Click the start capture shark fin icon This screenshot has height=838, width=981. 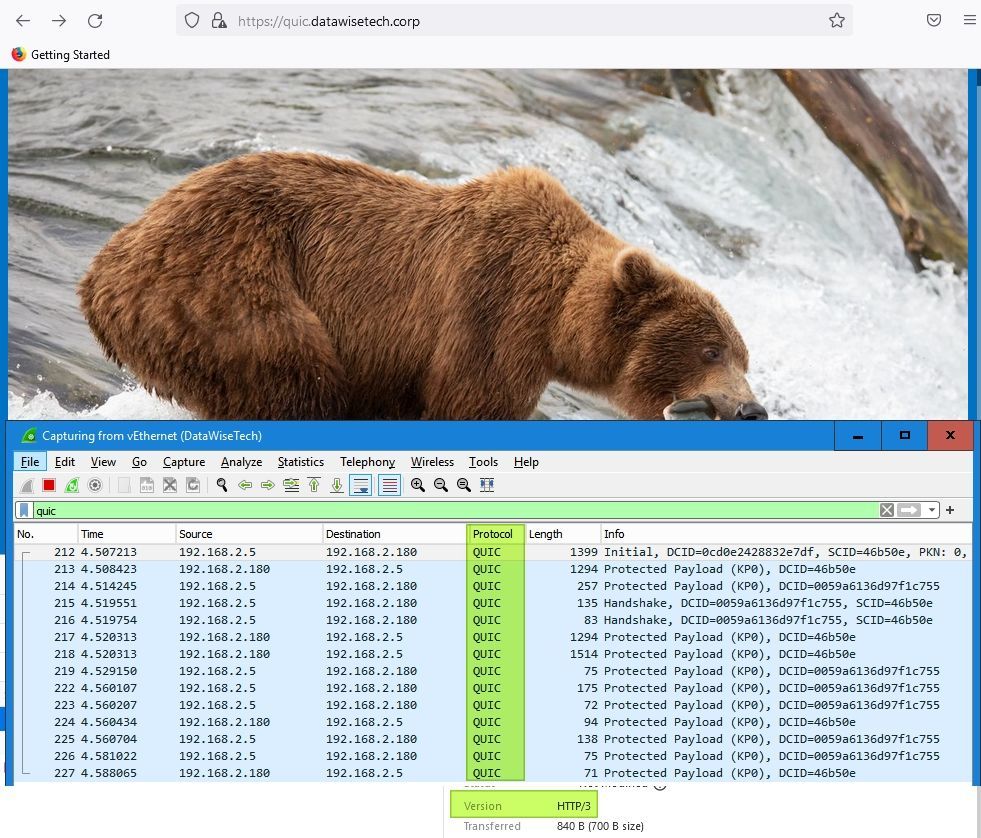coord(26,485)
